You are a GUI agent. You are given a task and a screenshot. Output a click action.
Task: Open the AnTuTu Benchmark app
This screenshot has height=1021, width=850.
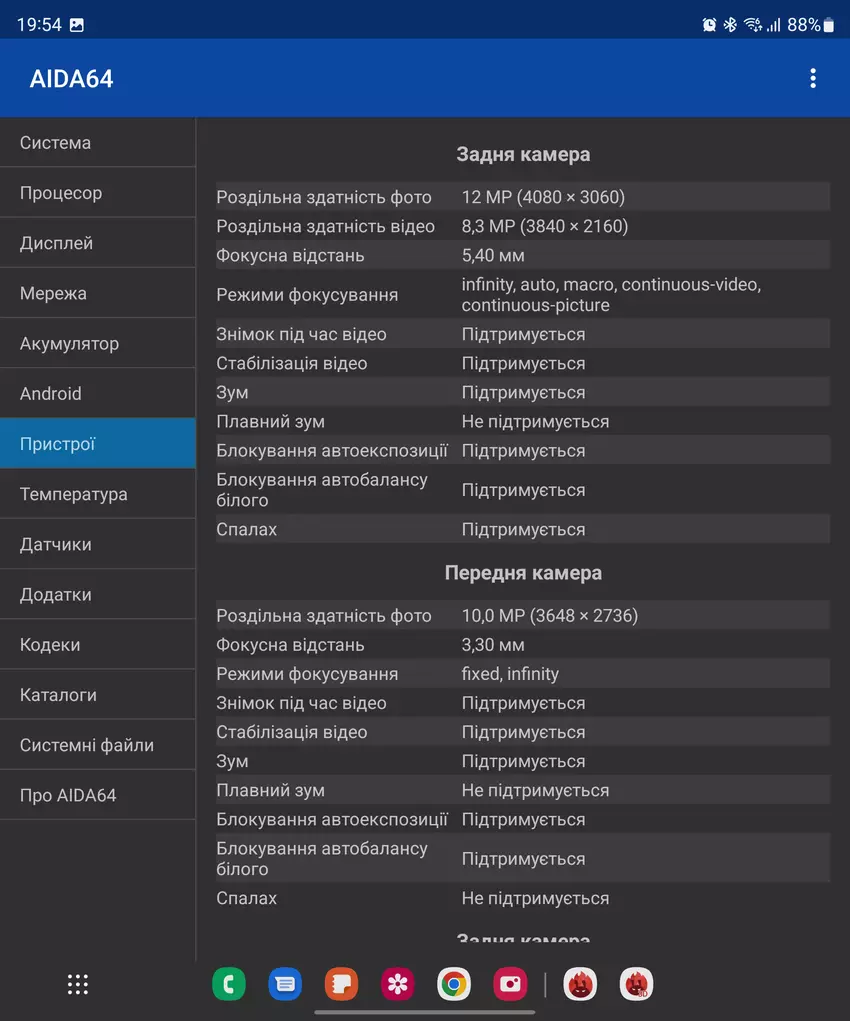[581, 985]
